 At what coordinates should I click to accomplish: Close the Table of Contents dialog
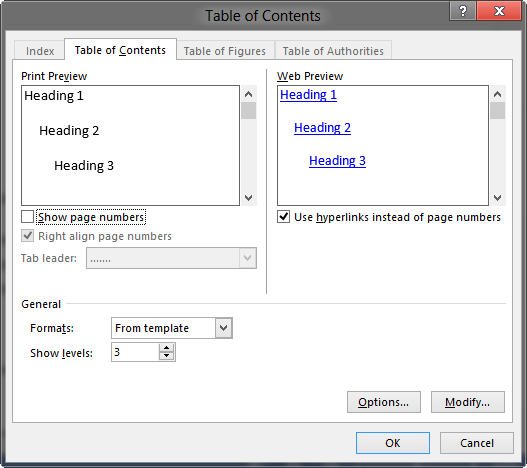click(x=499, y=11)
